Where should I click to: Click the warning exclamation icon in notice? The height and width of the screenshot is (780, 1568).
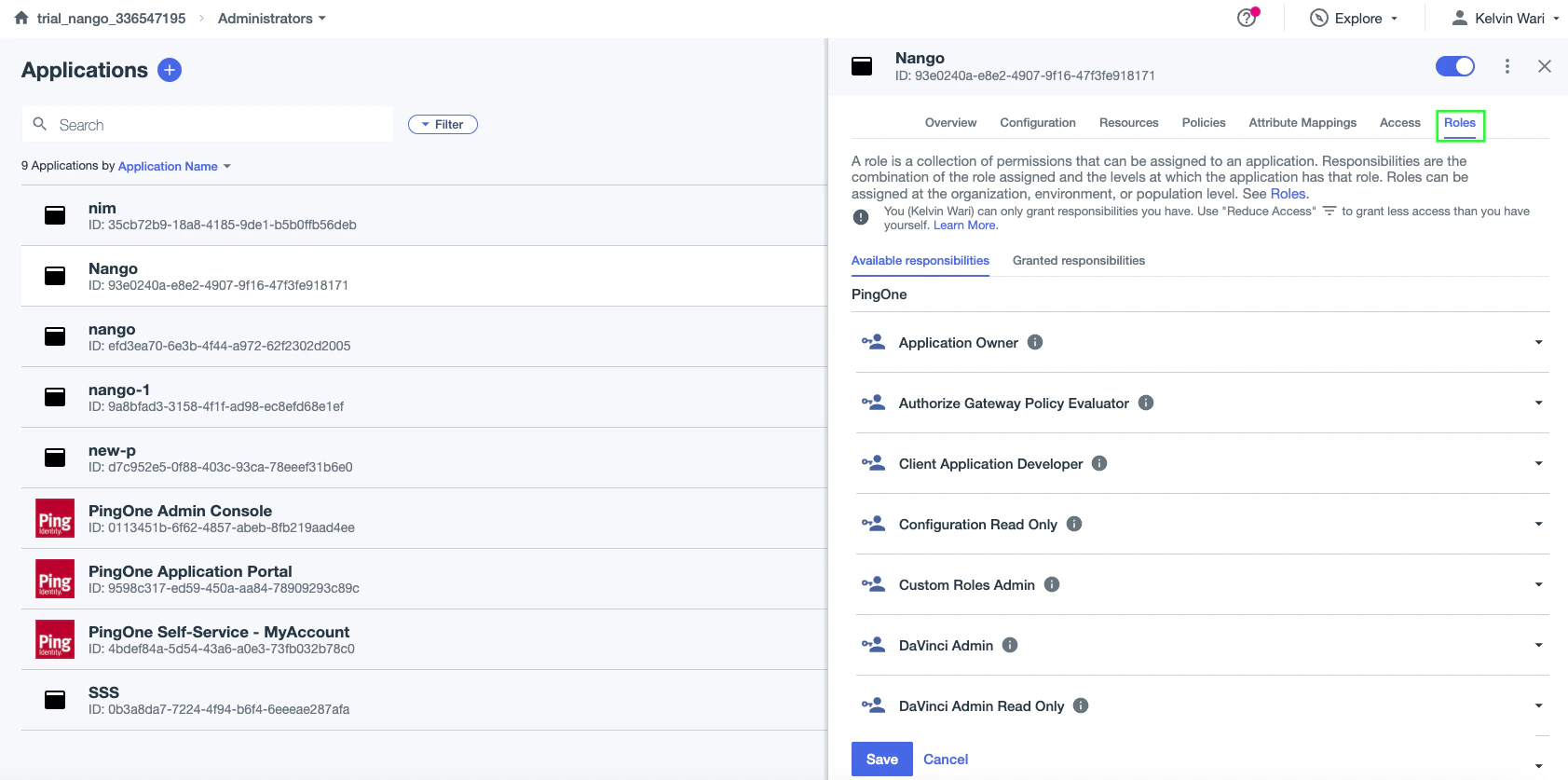[x=861, y=217]
